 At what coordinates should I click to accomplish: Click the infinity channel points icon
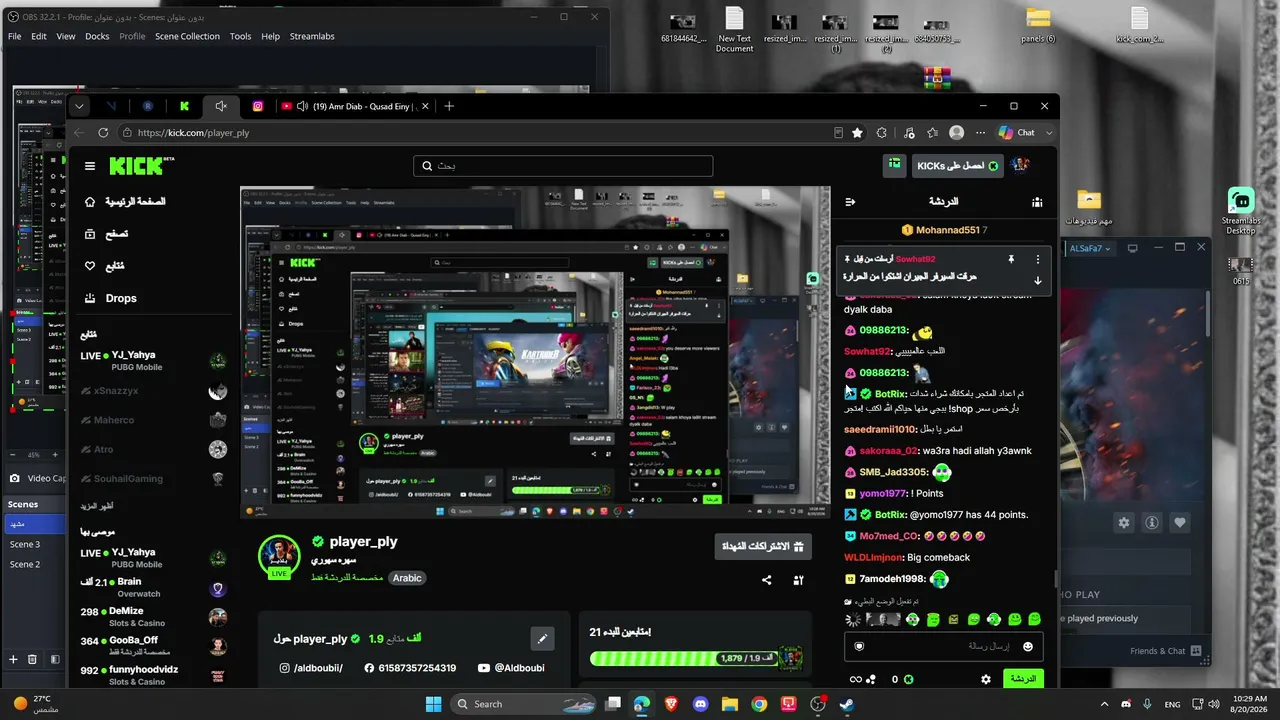click(x=855, y=679)
